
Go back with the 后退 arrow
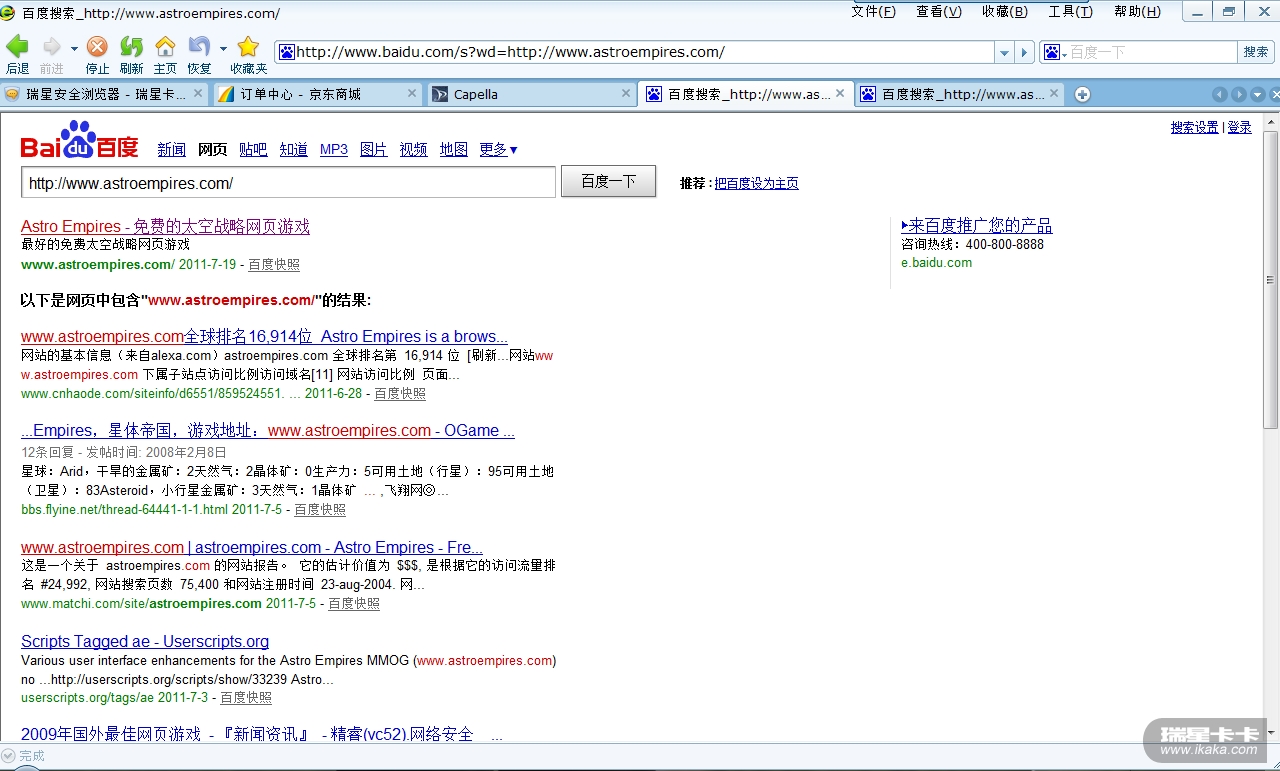click(17, 47)
